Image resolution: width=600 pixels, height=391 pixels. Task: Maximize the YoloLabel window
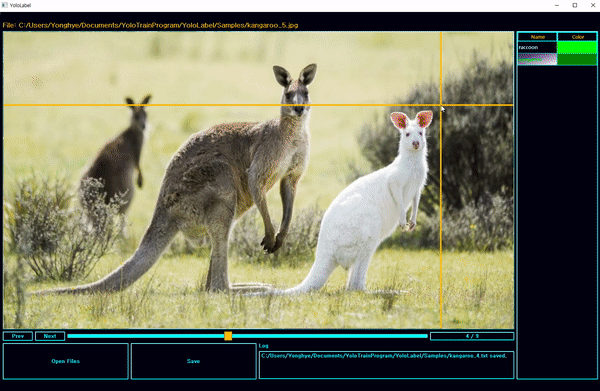click(575, 5)
